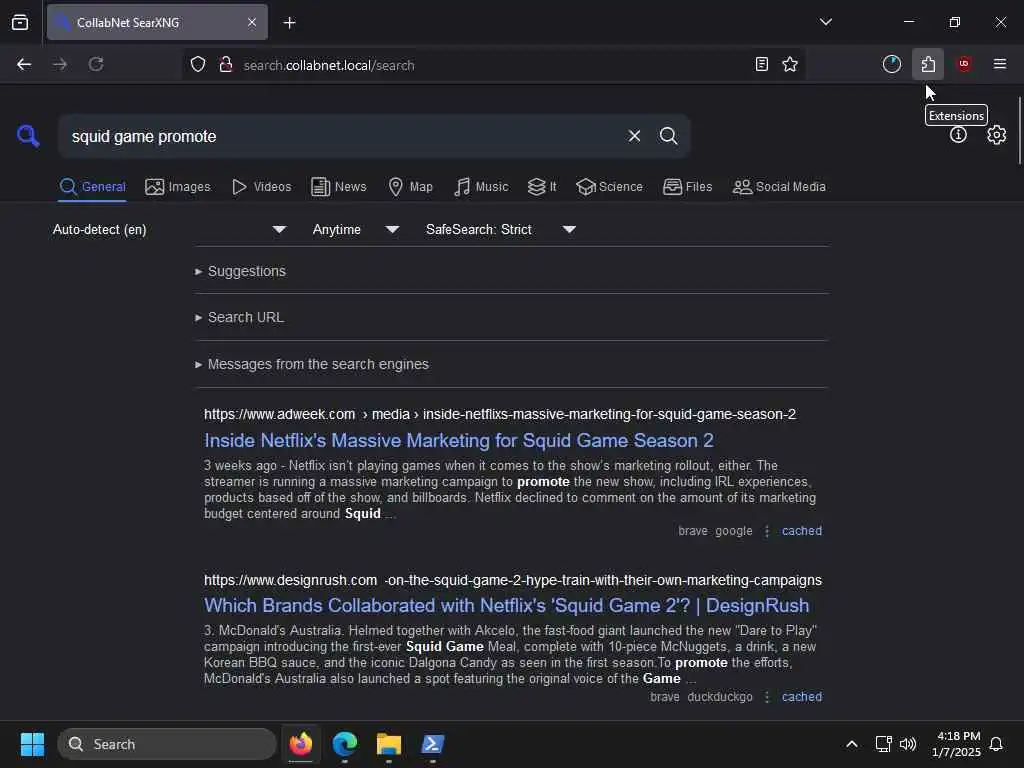Switch to the Social Media tab
Screen dimensions: 1024x768
click(779, 187)
